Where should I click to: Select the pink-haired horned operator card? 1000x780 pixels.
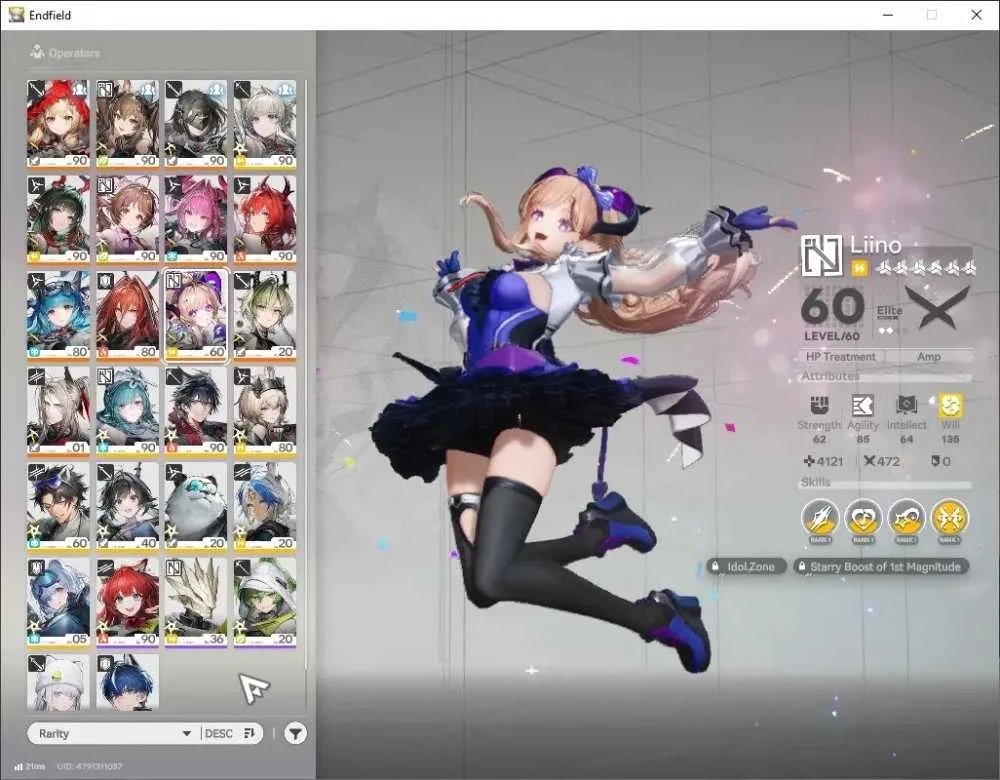point(196,219)
